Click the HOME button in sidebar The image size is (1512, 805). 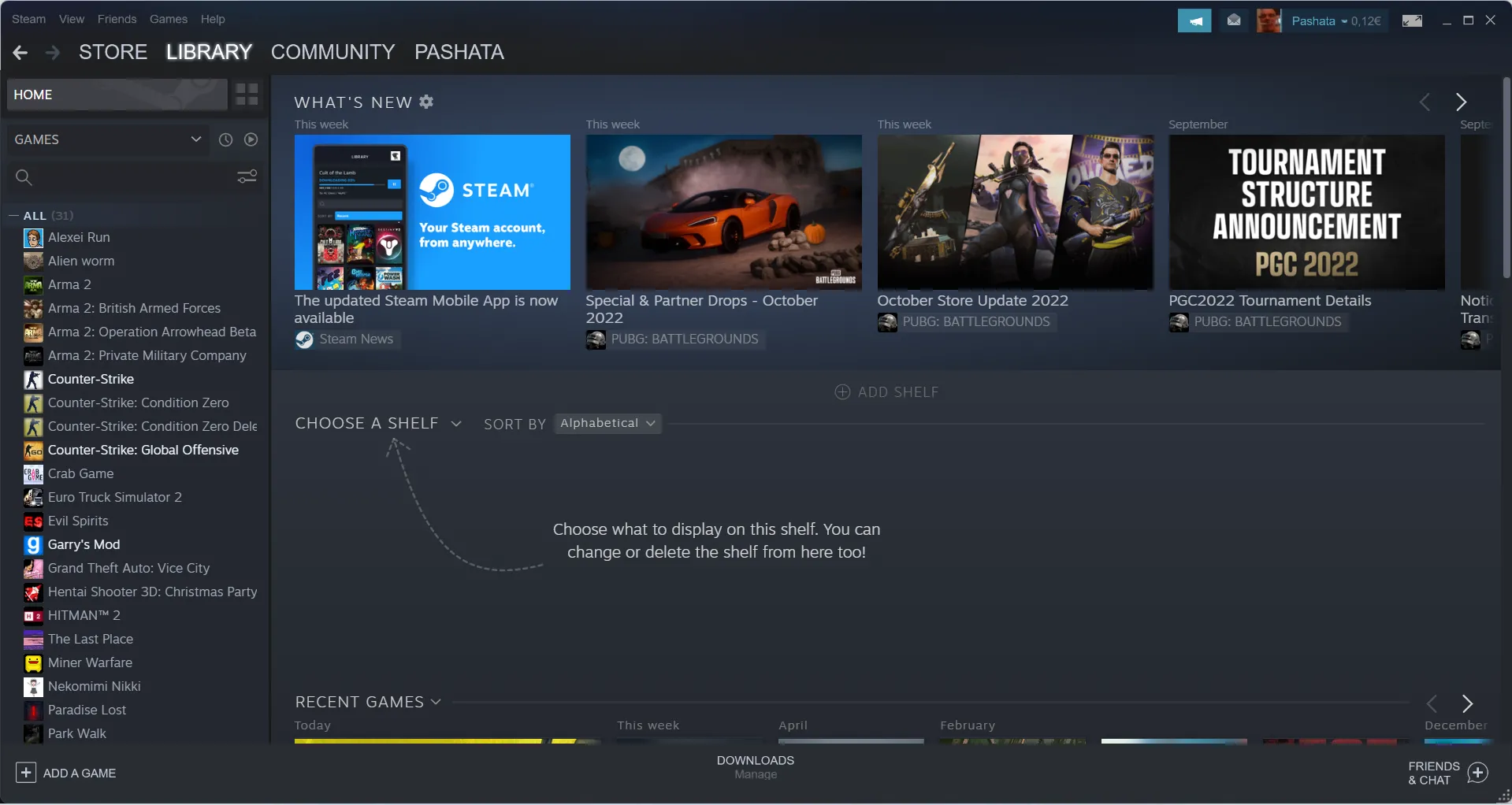117,95
